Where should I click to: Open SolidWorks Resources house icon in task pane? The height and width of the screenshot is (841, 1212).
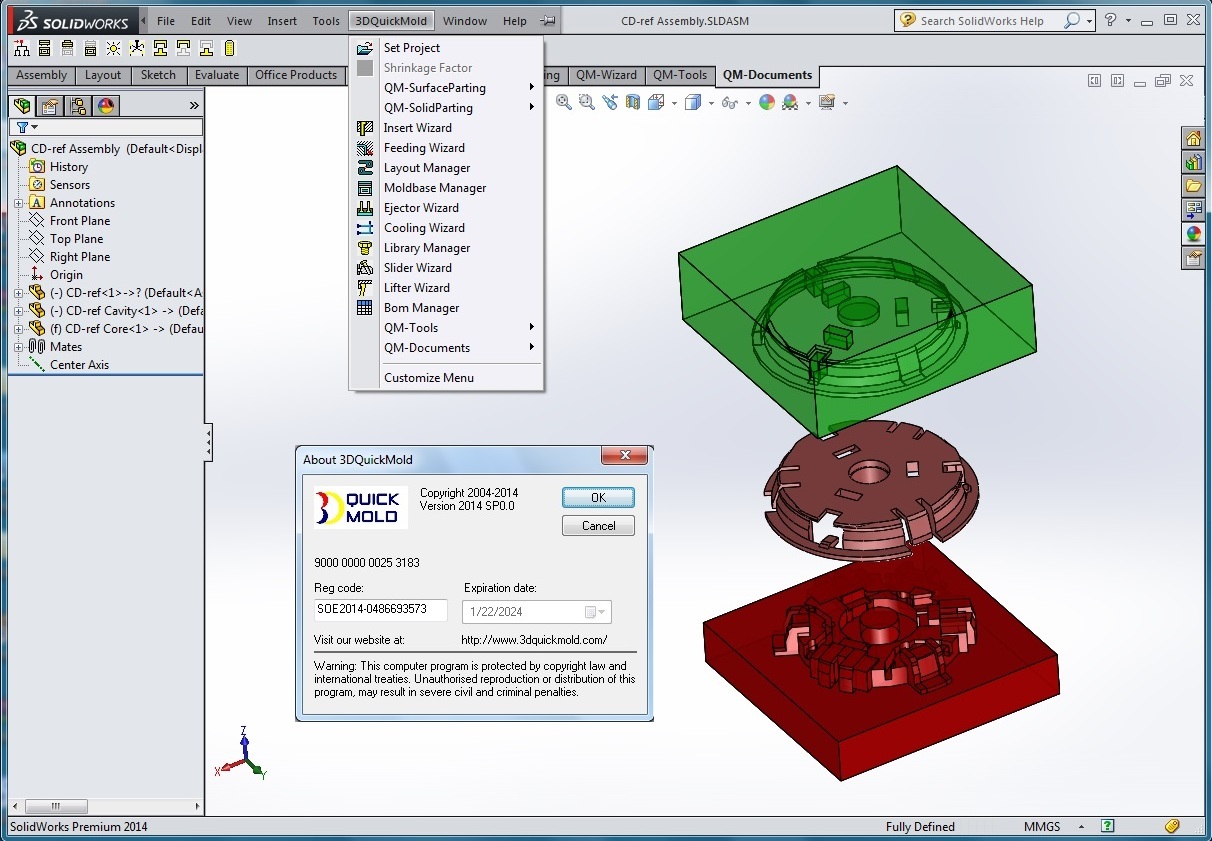tap(1193, 138)
